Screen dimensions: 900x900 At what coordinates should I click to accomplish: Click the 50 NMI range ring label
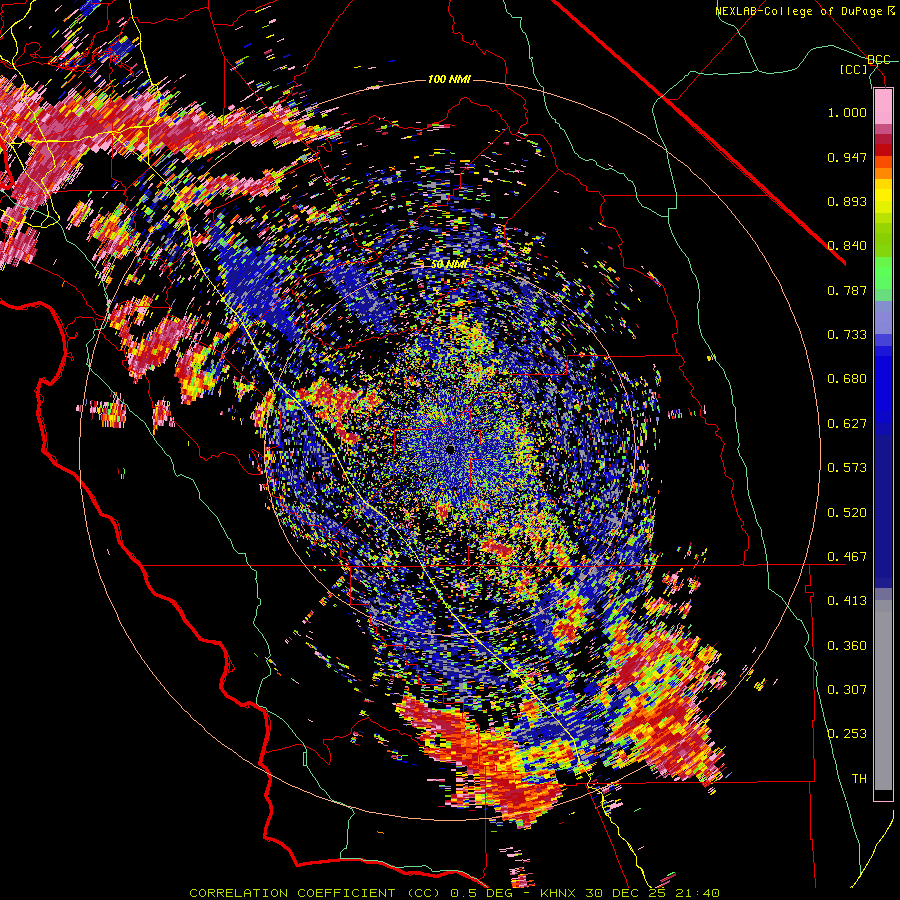point(449,265)
